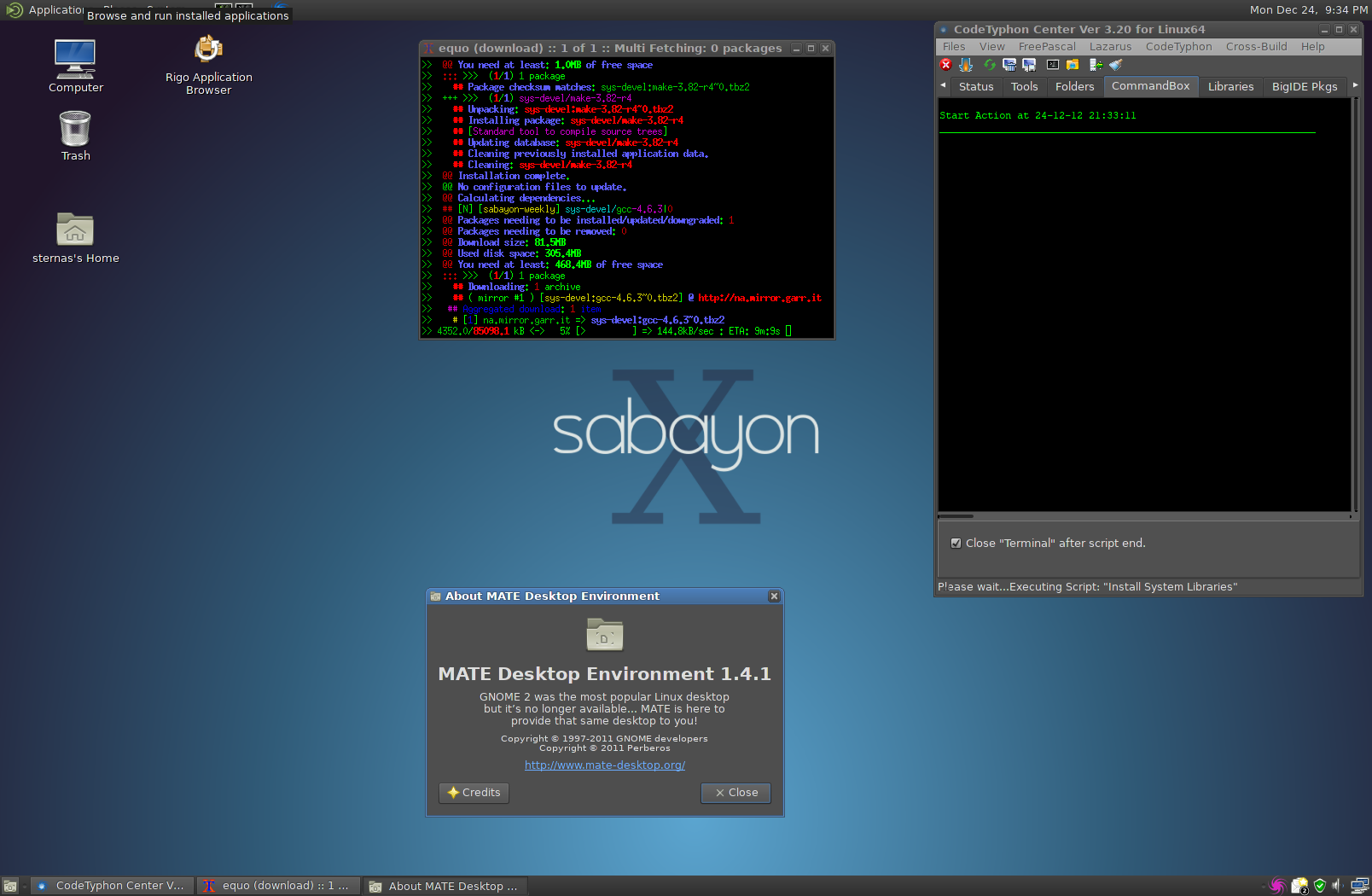Click the server with green arrow toolbar icon
Screen dimensions: 1372x896
[1096, 65]
